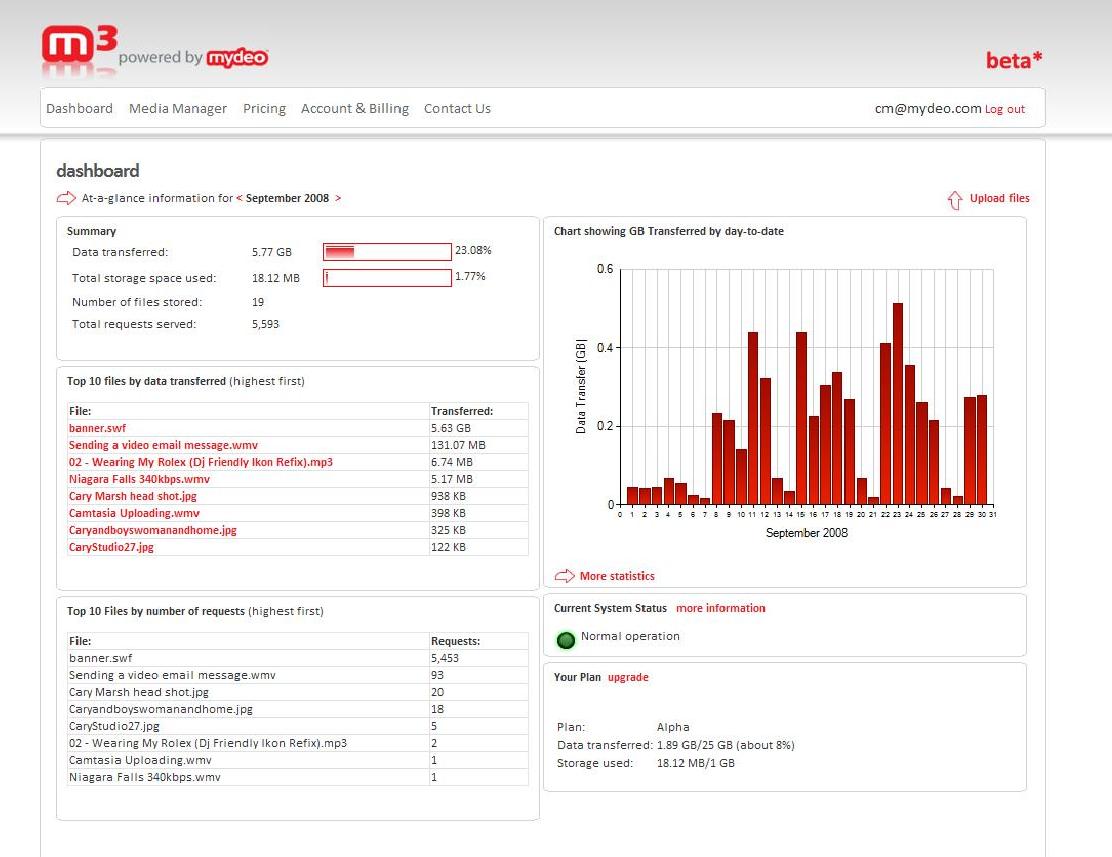Open Media Manager from the navigation

[x=178, y=109]
